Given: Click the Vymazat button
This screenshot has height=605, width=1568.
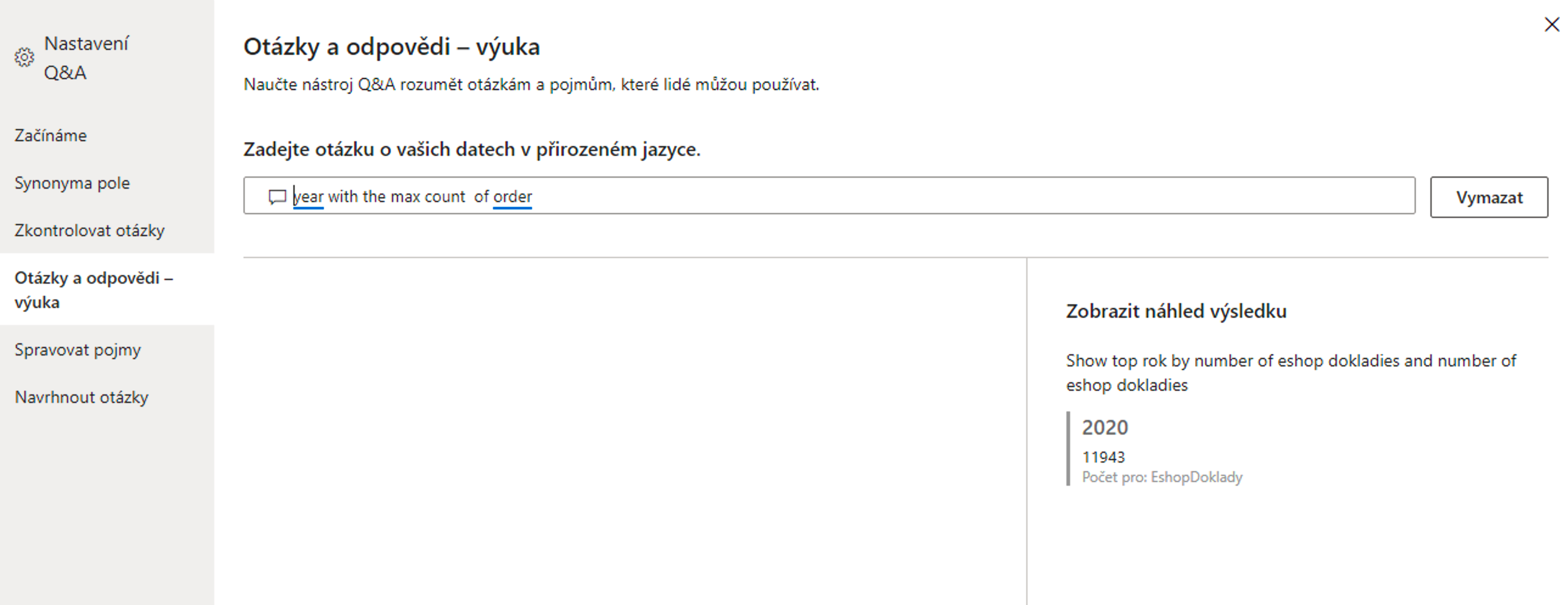Looking at the screenshot, I should (1489, 197).
